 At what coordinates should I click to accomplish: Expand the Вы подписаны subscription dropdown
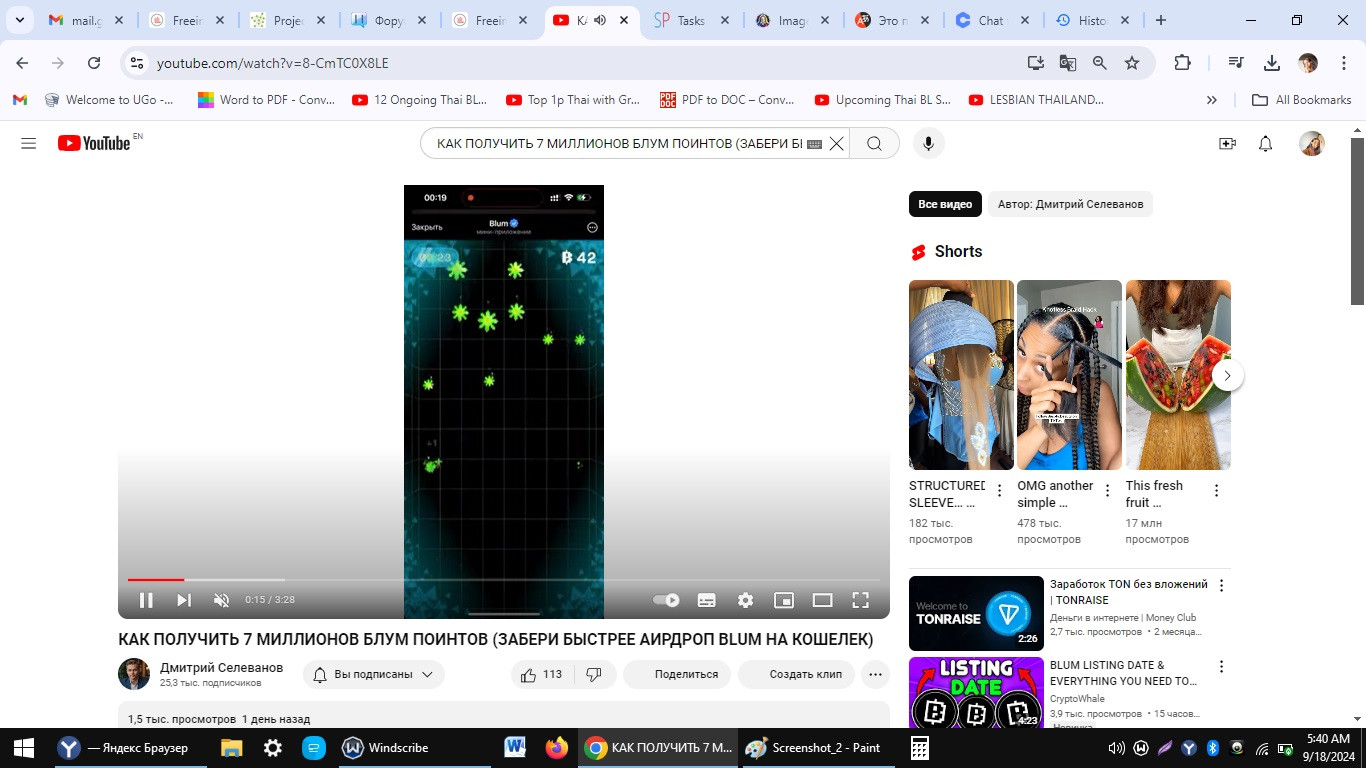point(374,674)
